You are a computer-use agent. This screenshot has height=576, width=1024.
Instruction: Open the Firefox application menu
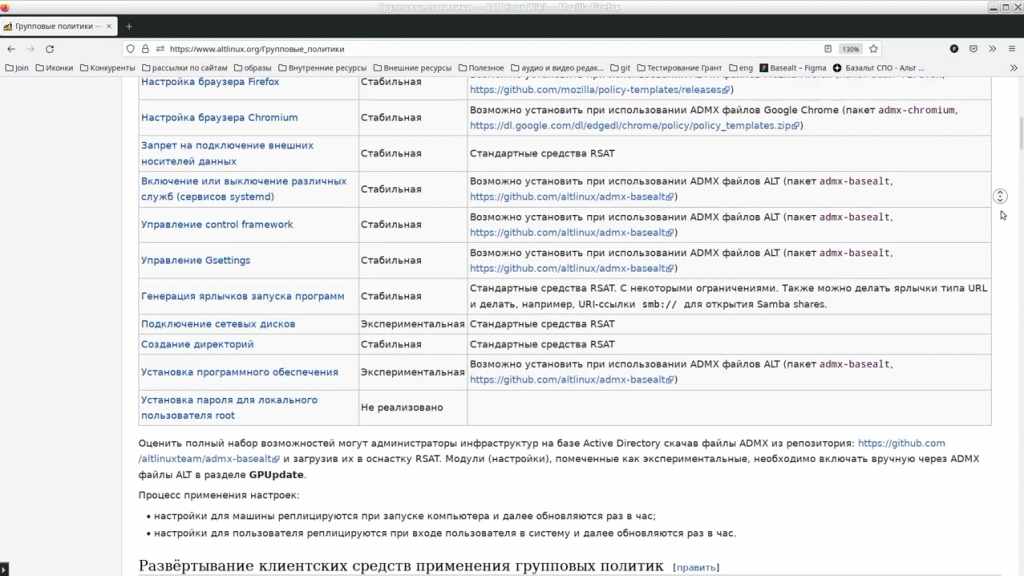1012,49
